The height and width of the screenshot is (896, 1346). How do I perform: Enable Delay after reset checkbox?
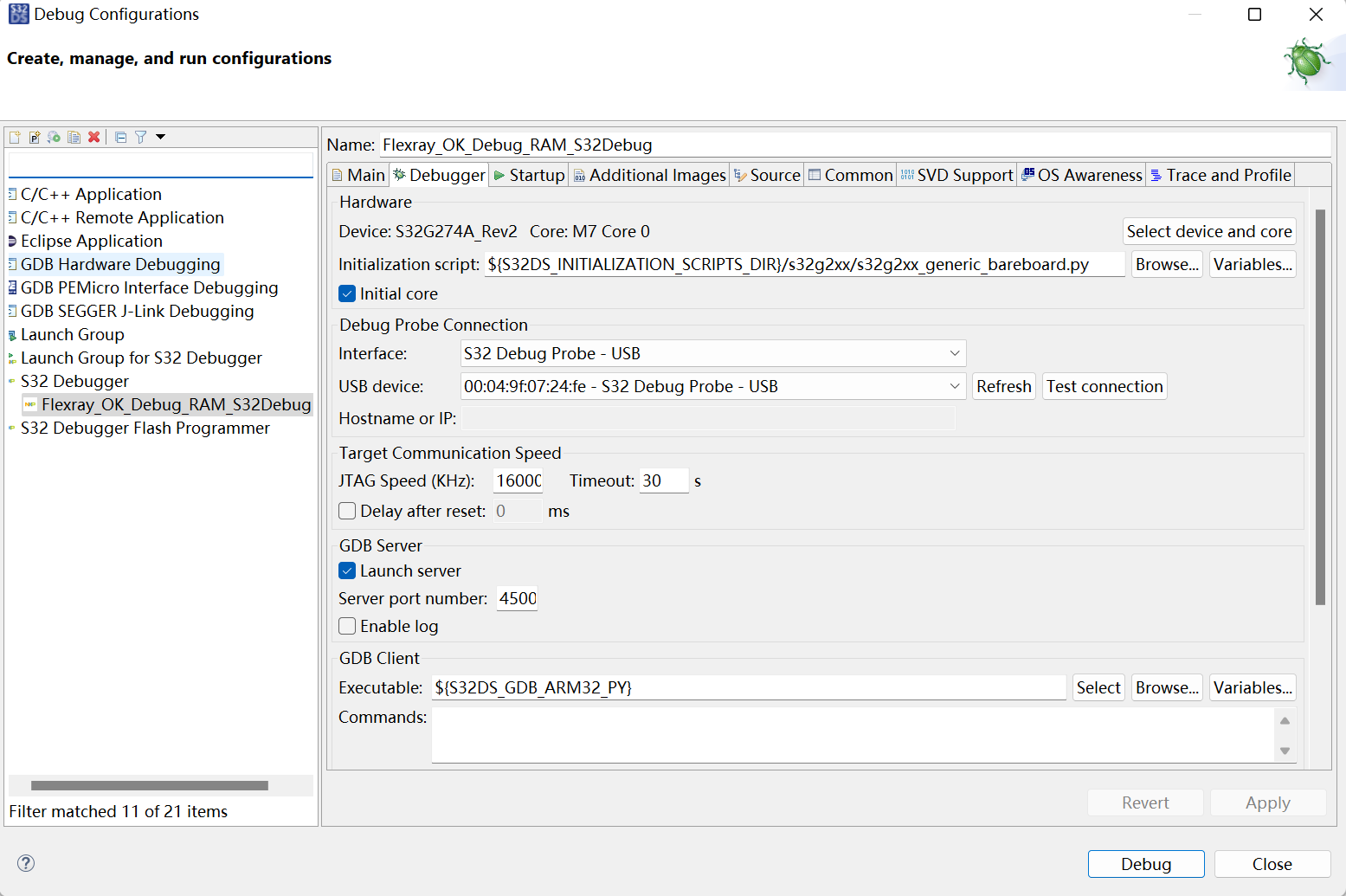click(347, 511)
